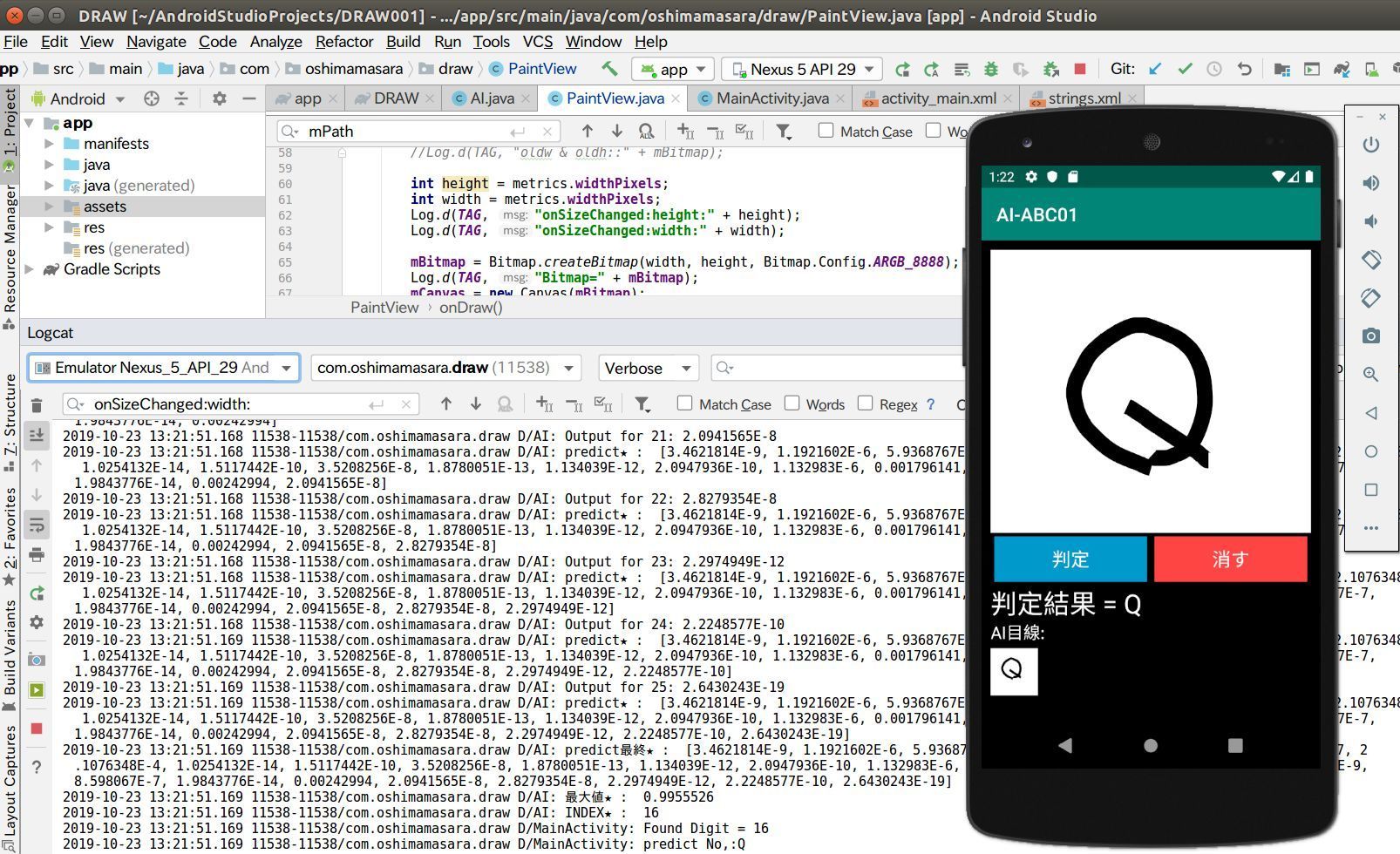Screen dimensions: 1400x854
Task: Click project panel settings gear
Action: (x=220, y=98)
